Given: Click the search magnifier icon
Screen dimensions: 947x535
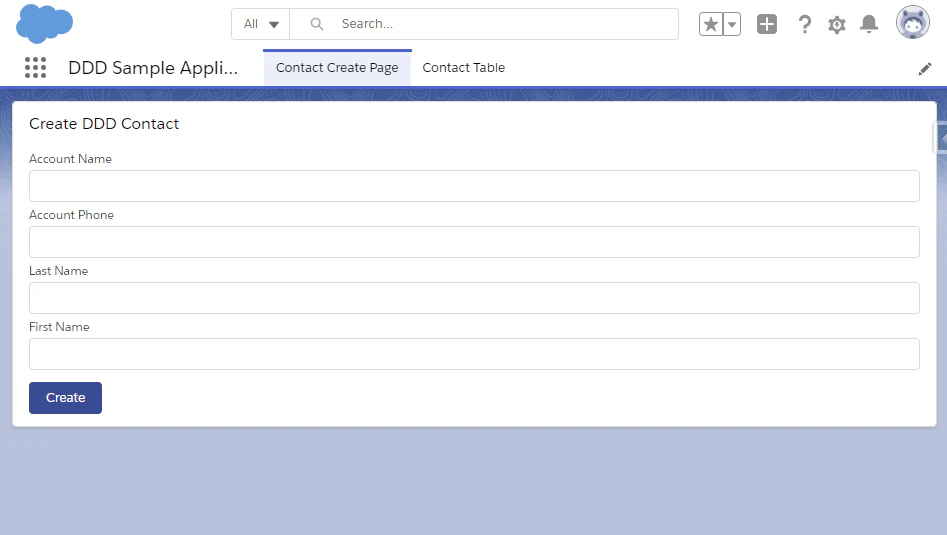Looking at the screenshot, I should coord(316,24).
